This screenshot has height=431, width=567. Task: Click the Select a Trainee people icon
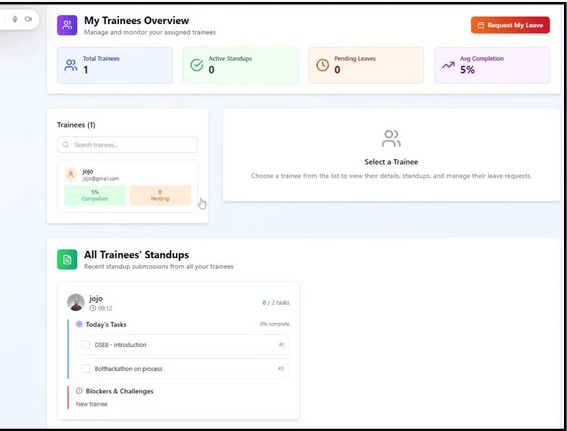[391, 138]
